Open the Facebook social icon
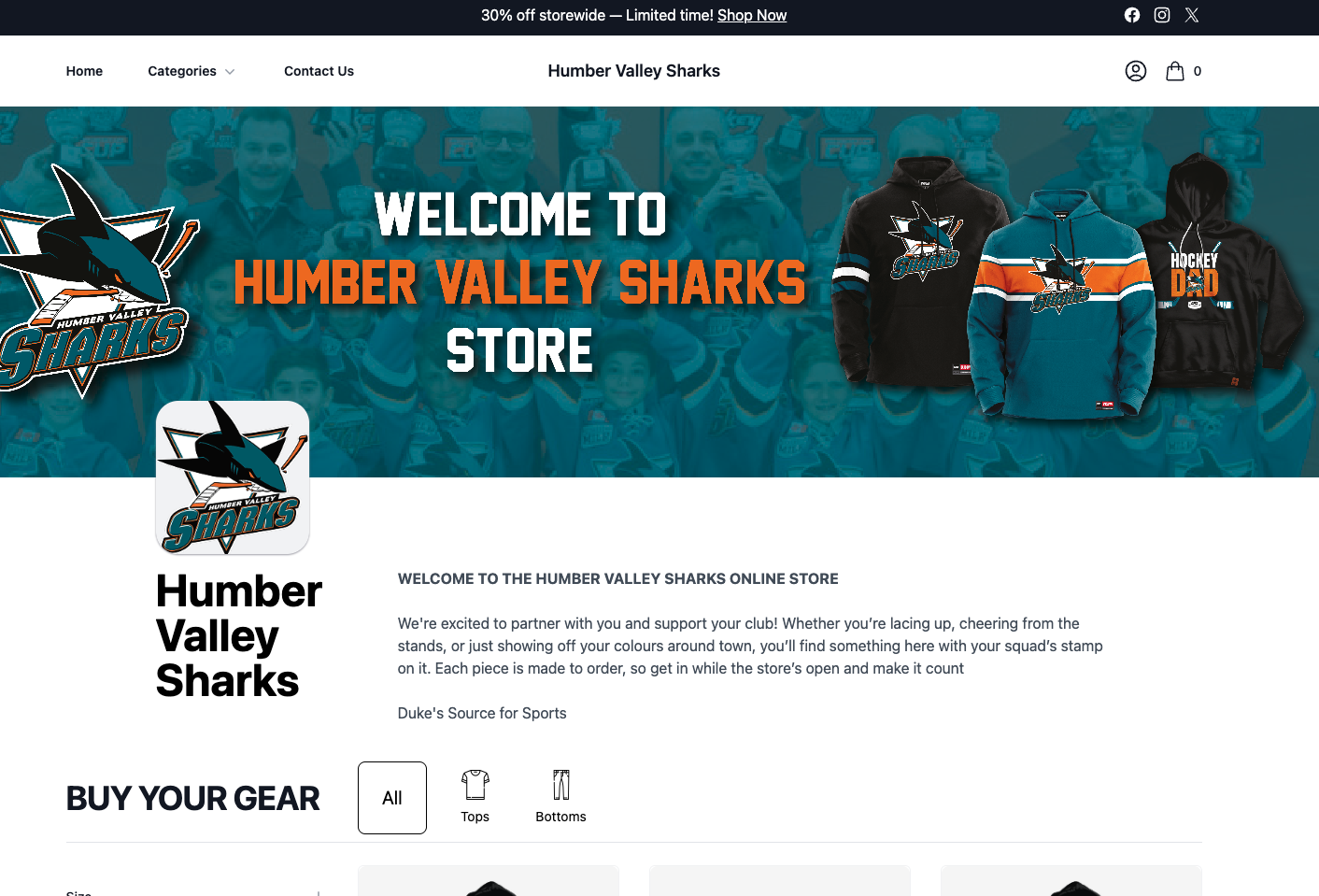The width and height of the screenshot is (1319, 896). click(1132, 15)
